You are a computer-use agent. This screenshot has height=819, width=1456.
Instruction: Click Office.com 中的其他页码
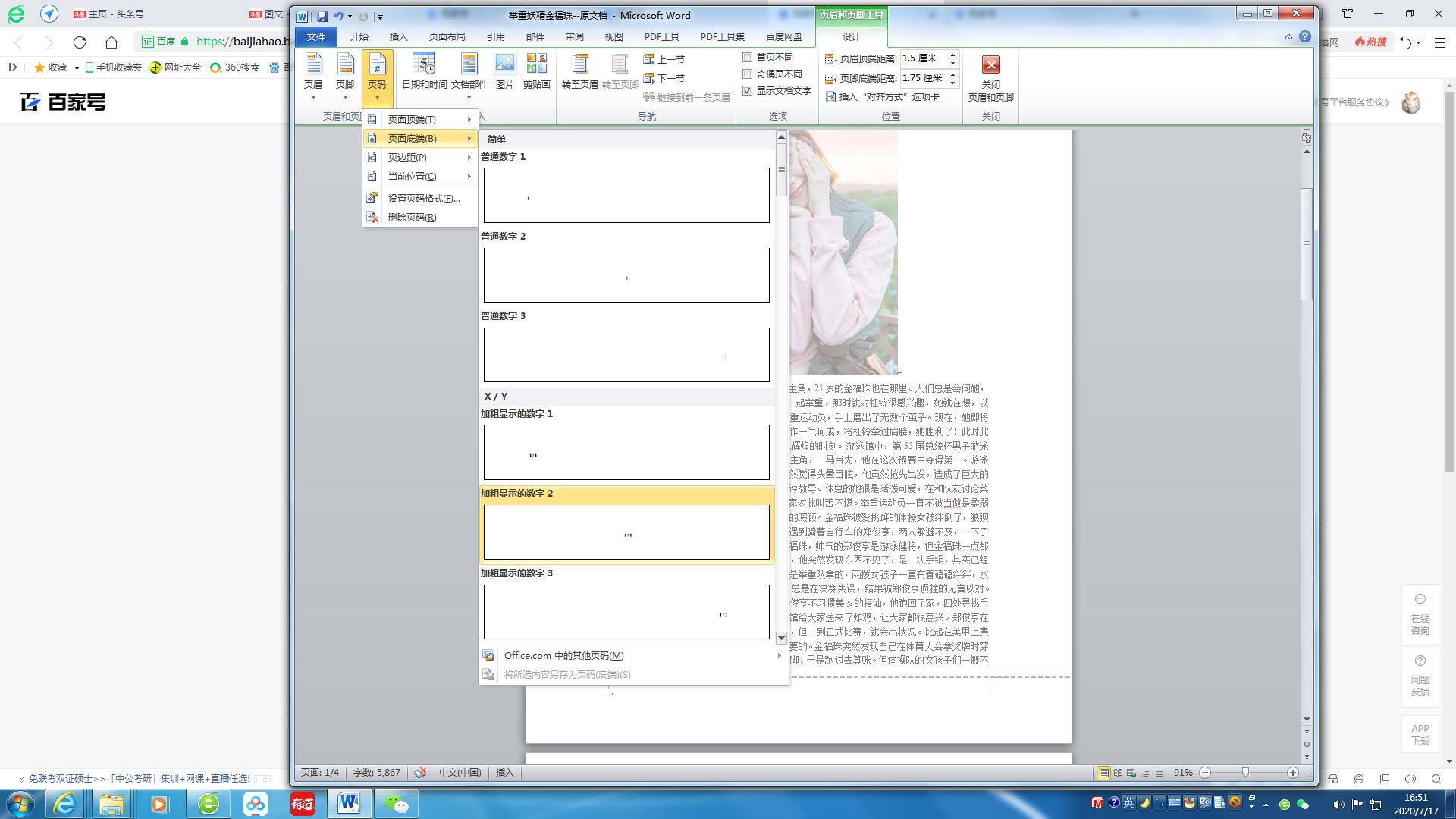(x=564, y=655)
